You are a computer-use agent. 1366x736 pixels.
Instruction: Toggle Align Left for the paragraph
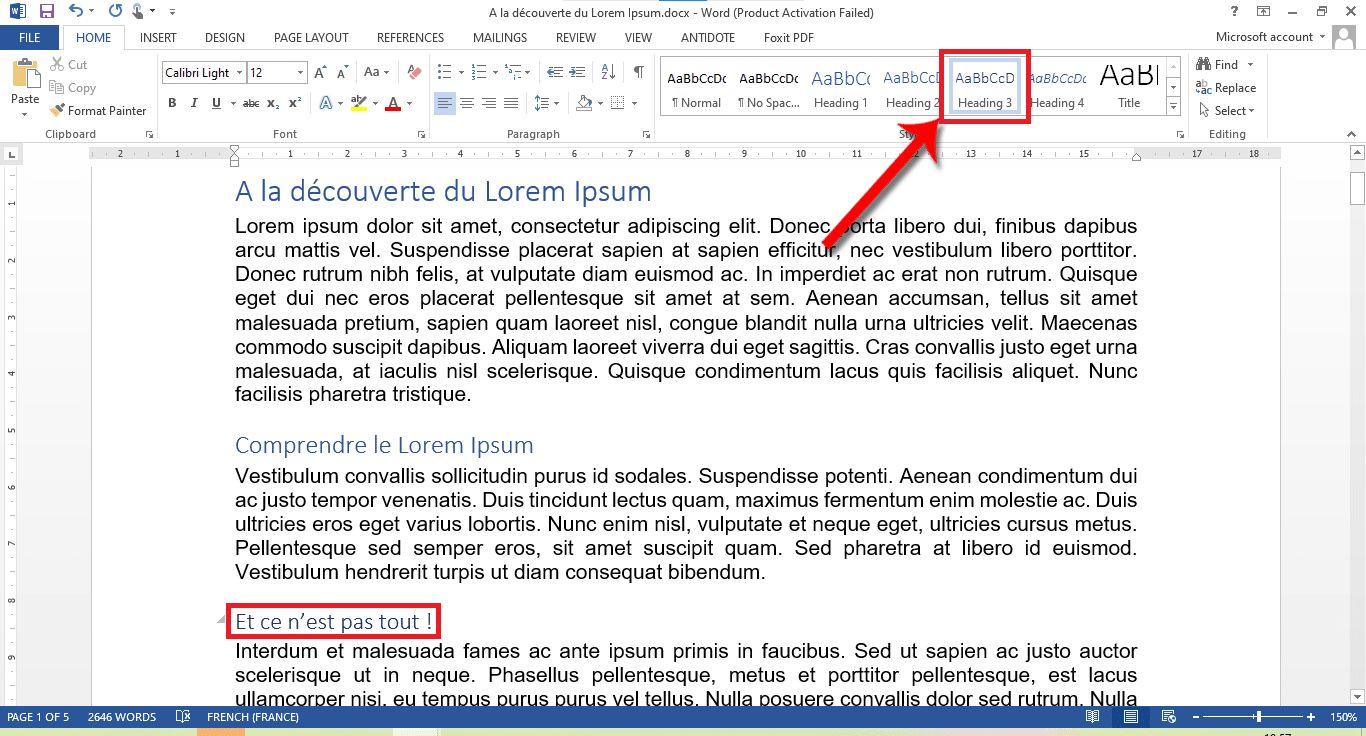(445, 103)
